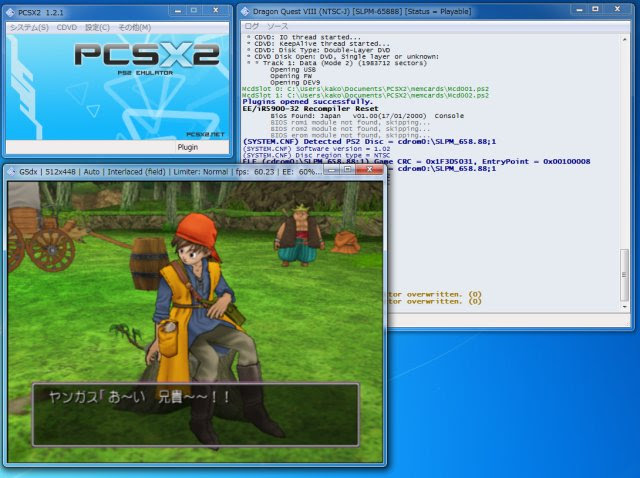Close the PCSX2 1.2.1 window
The width and height of the screenshot is (640, 478).
[216, 11]
